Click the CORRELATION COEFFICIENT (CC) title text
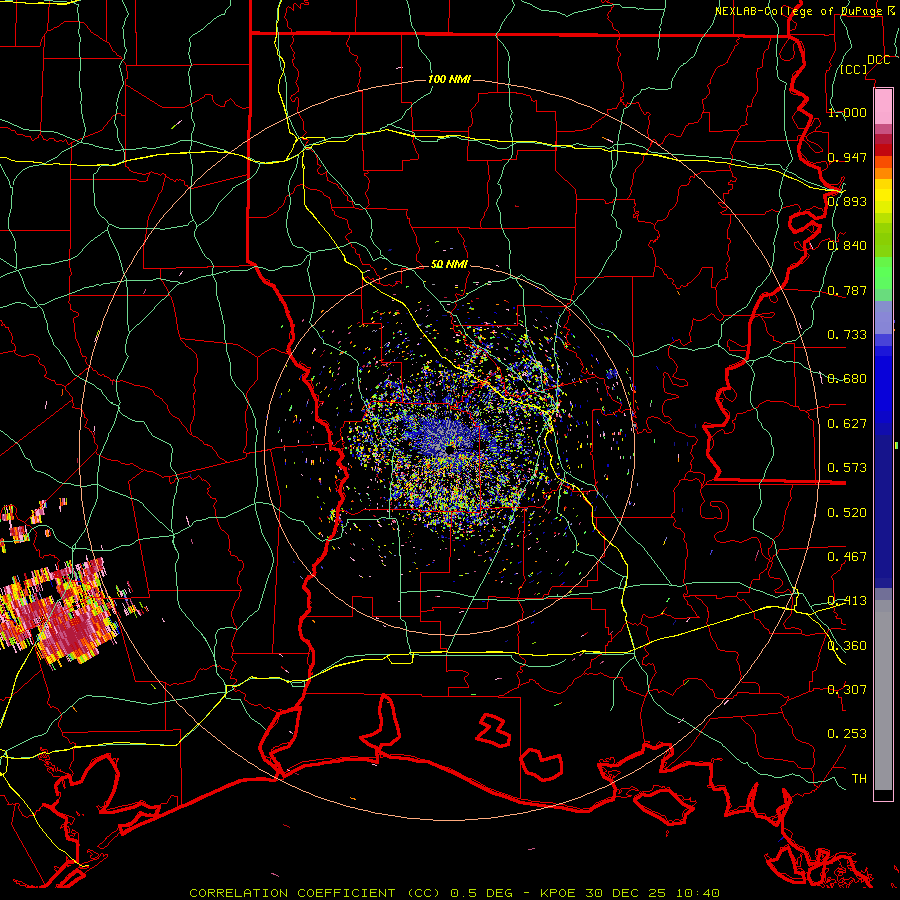 tap(315, 893)
